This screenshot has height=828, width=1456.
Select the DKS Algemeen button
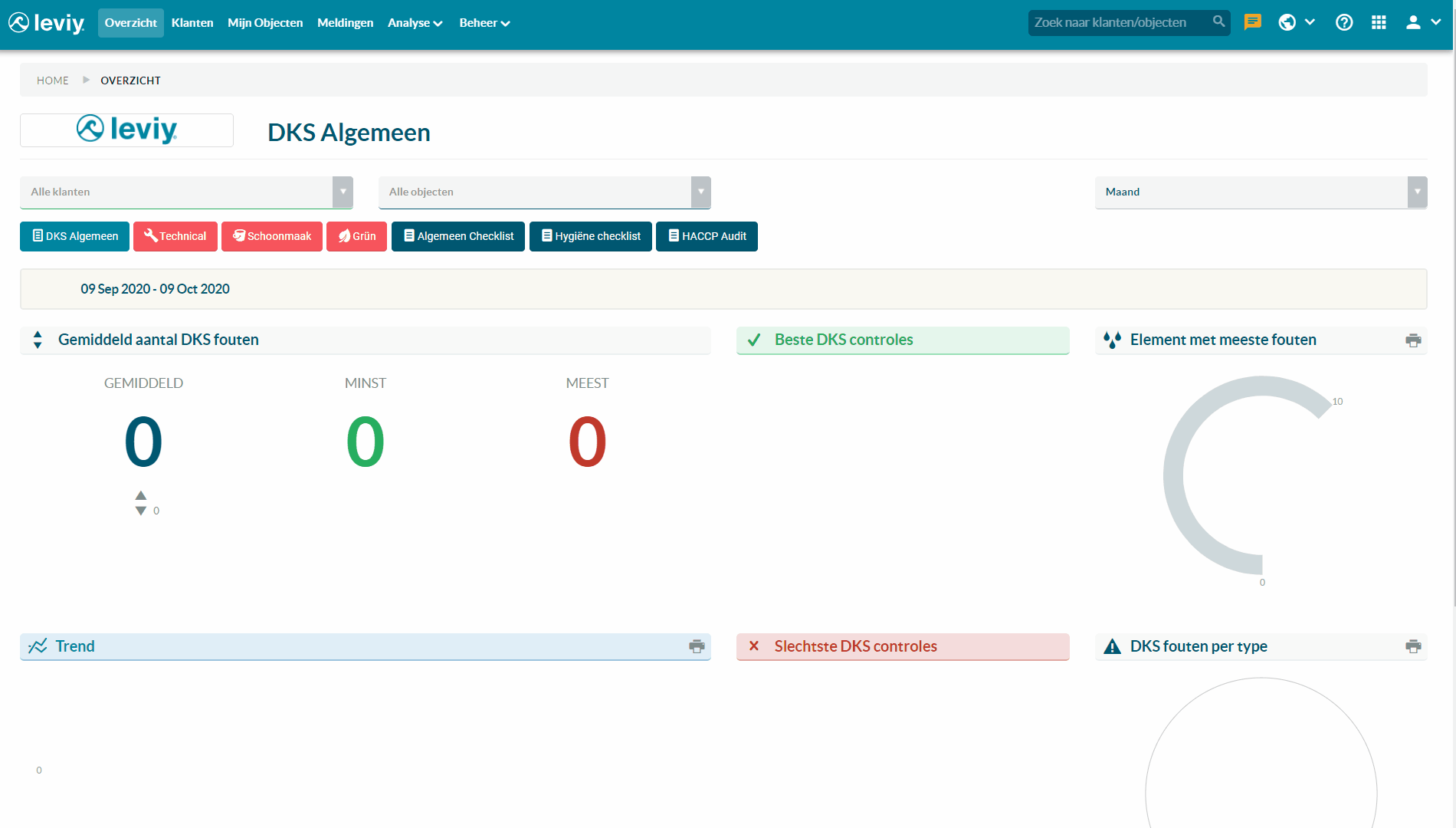click(74, 236)
